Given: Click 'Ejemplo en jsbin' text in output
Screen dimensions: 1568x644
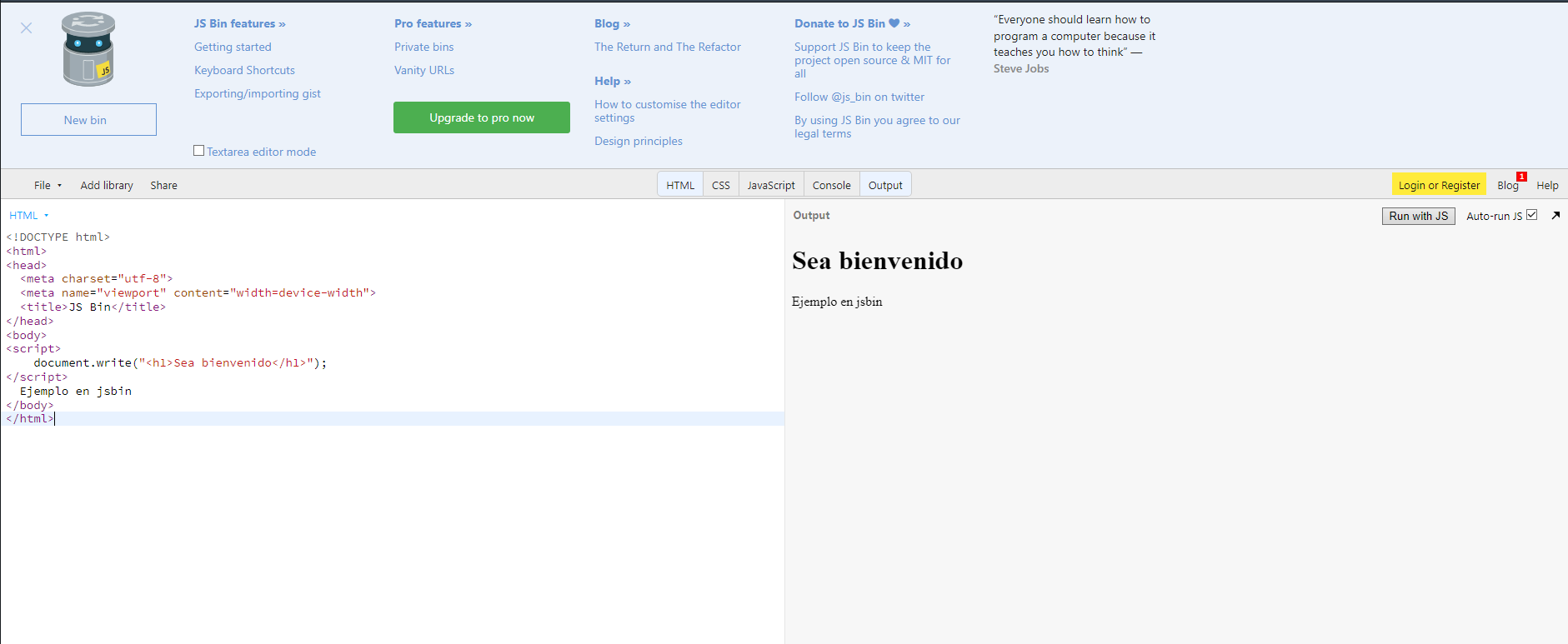Looking at the screenshot, I should pos(837,302).
